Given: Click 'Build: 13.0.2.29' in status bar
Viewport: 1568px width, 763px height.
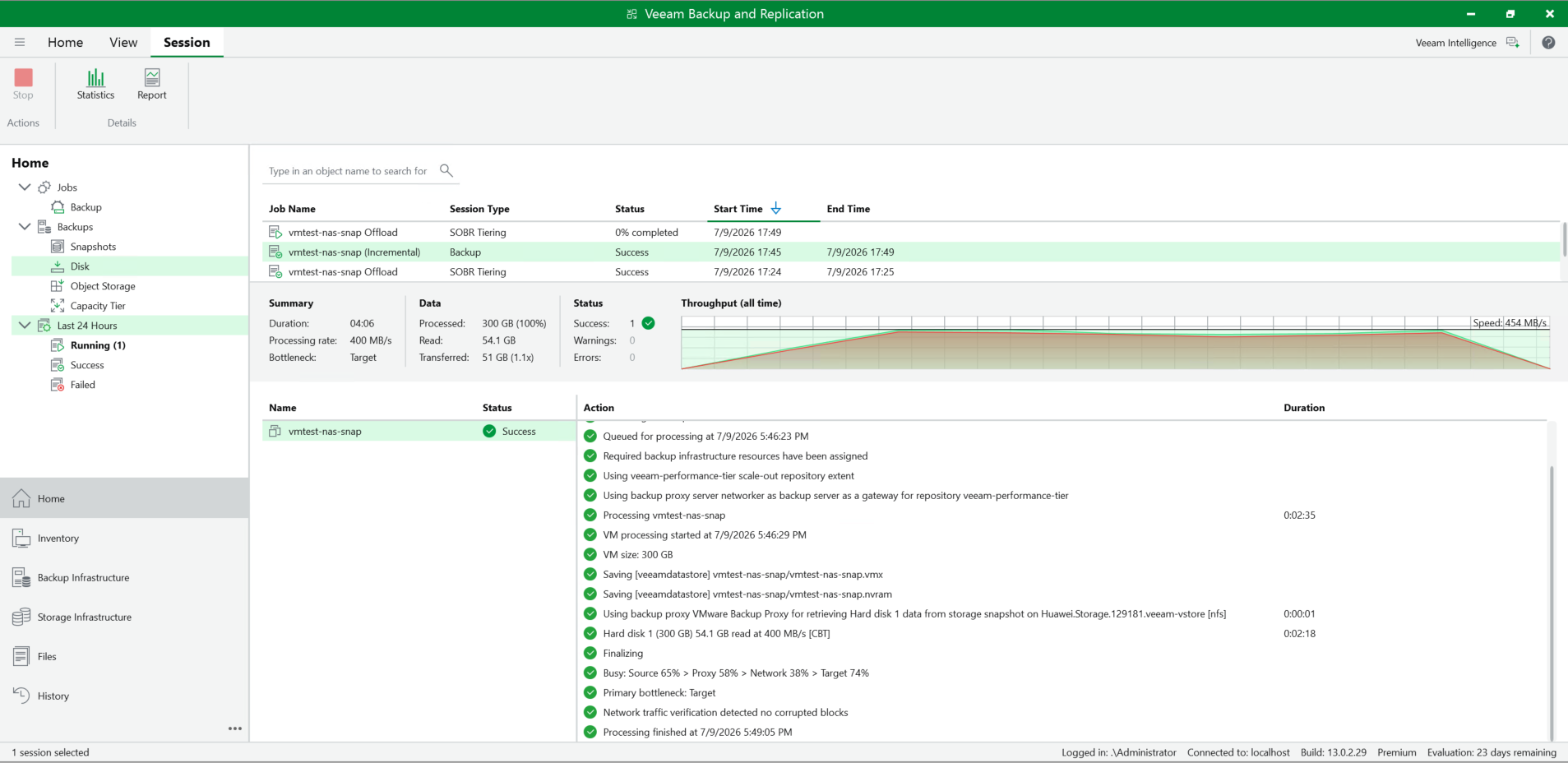Looking at the screenshot, I should [x=1334, y=752].
